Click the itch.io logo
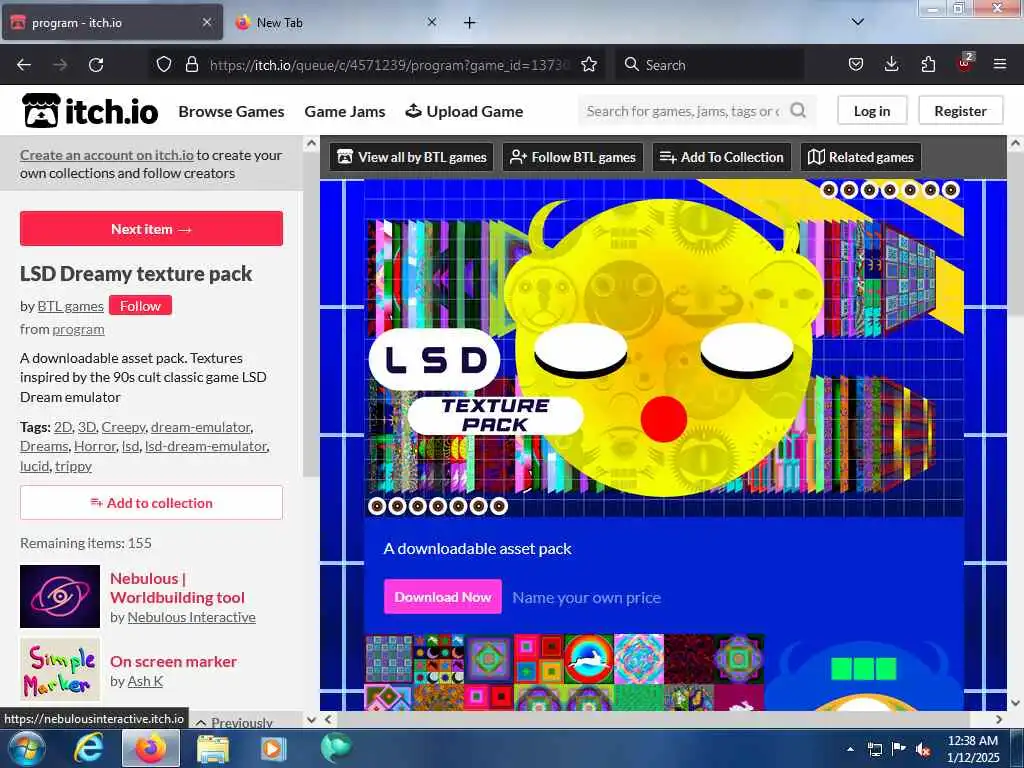This screenshot has width=1024, height=768. [x=89, y=110]
